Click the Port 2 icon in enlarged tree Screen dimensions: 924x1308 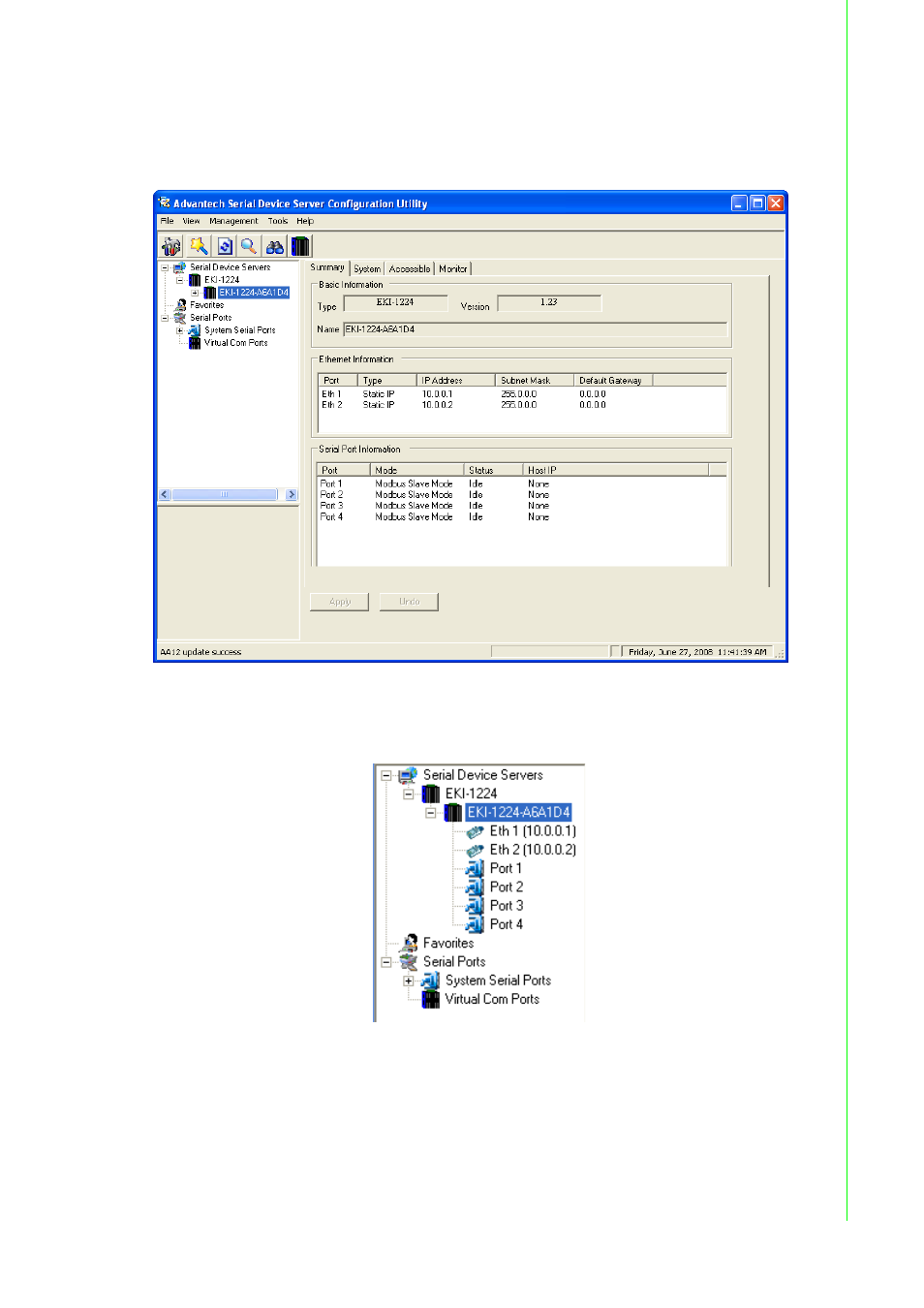[476, 887]
